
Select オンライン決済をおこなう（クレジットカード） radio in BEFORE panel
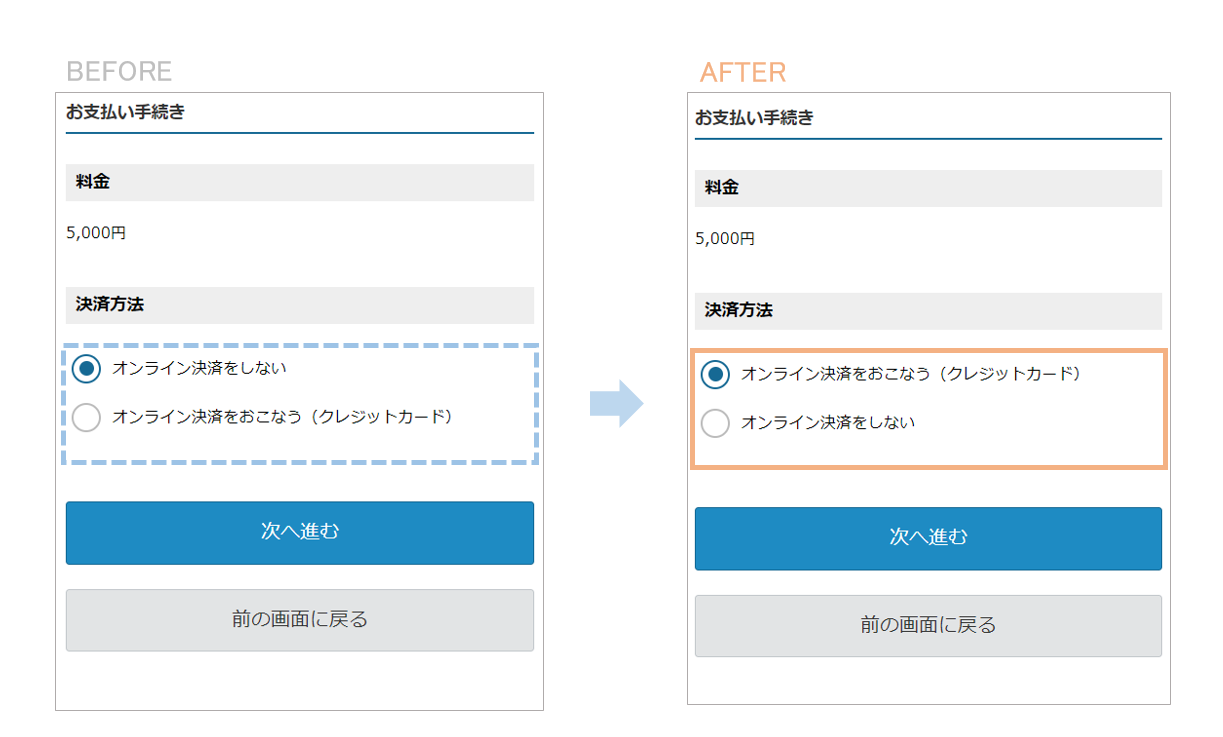tap(86, 417)
